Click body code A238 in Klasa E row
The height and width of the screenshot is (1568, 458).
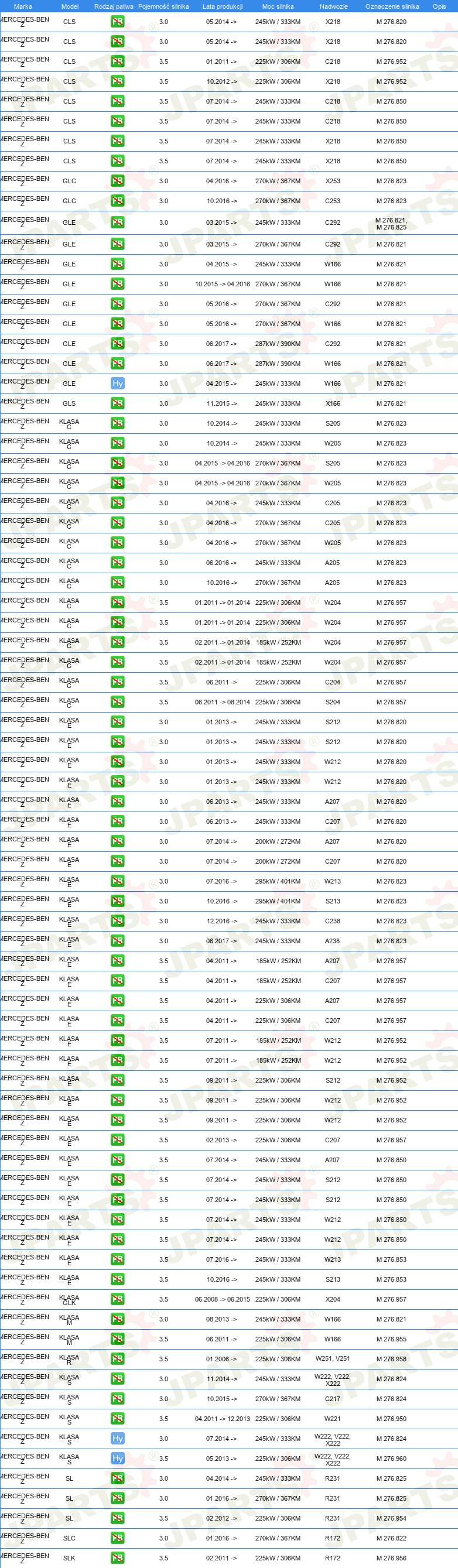point(333,941)
